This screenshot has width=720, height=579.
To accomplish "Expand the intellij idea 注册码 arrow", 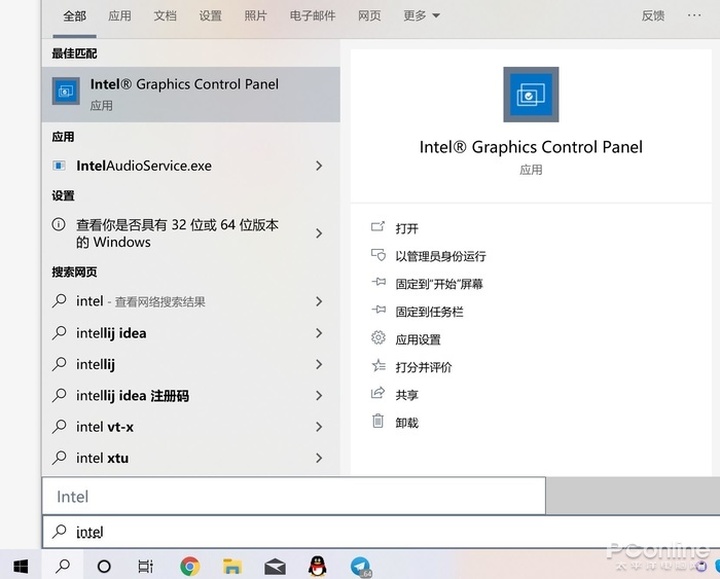I will (319, 395).
